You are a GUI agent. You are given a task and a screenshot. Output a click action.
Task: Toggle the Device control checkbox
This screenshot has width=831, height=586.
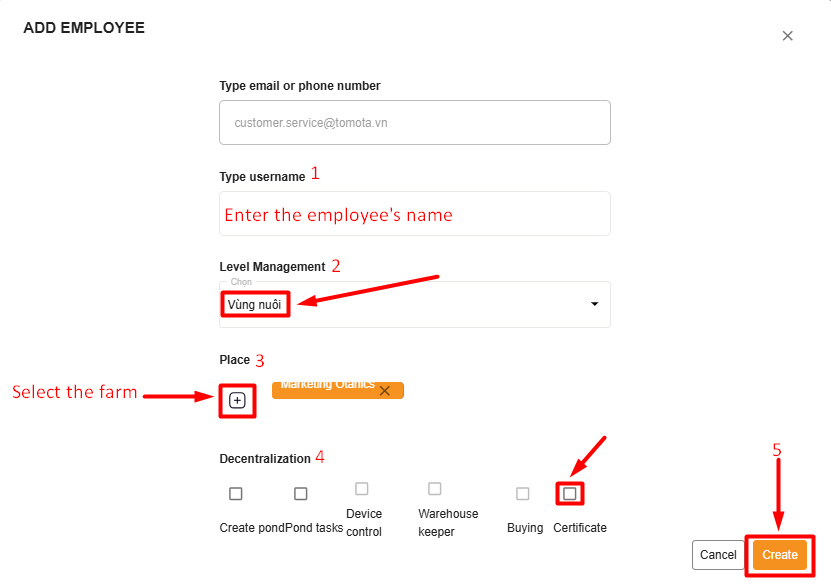[362, 489]
